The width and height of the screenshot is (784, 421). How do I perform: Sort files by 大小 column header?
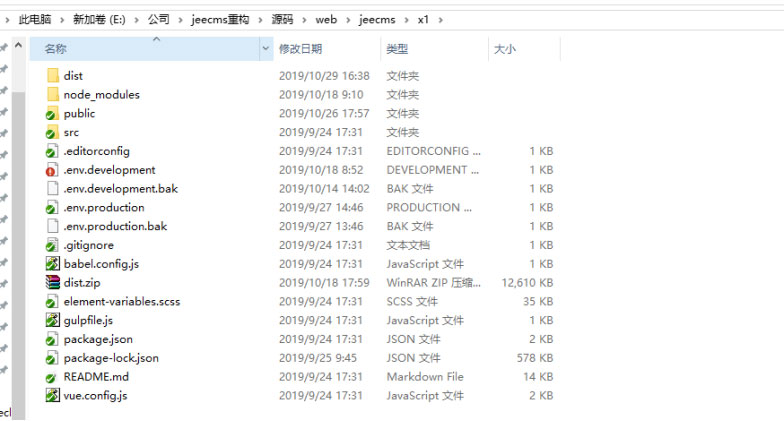(x=504, y=49)
